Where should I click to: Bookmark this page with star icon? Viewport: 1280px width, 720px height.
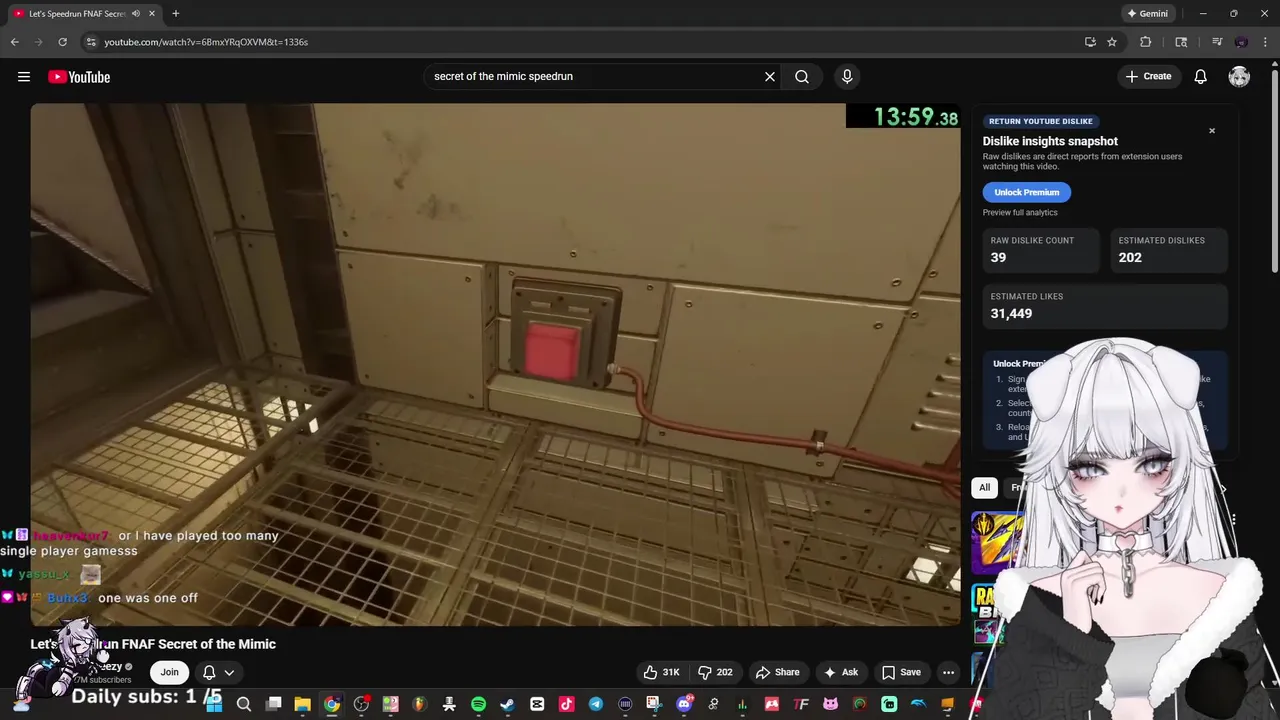point(1112,42)
